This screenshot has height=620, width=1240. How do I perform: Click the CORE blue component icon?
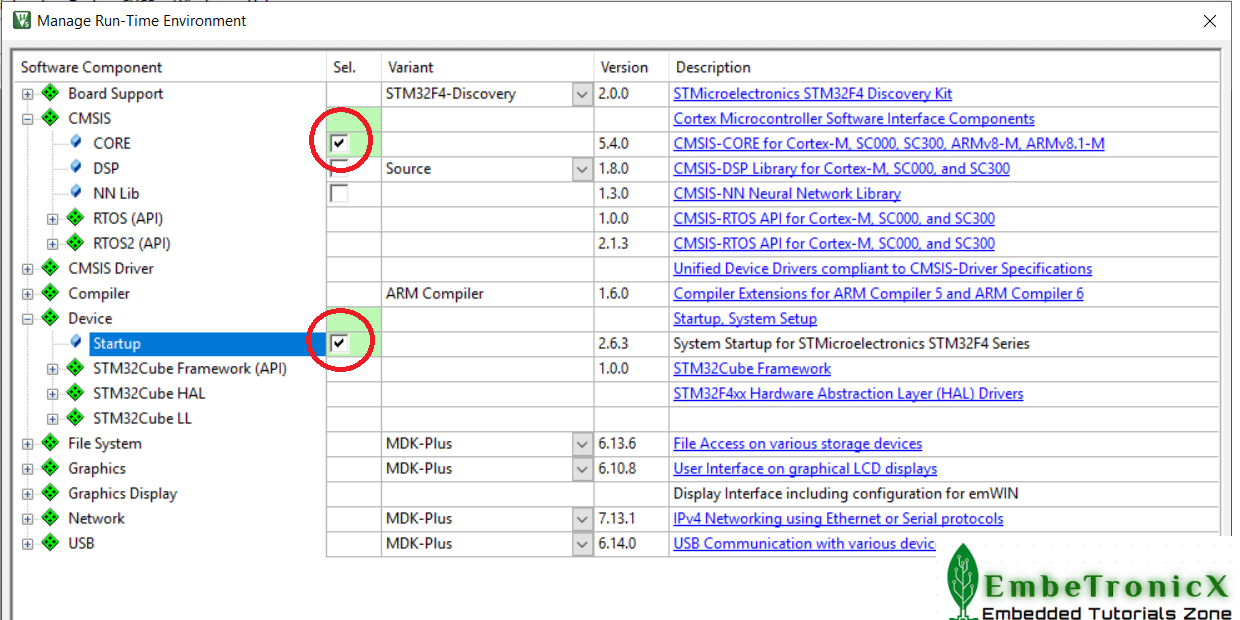(x=76, y=143)
